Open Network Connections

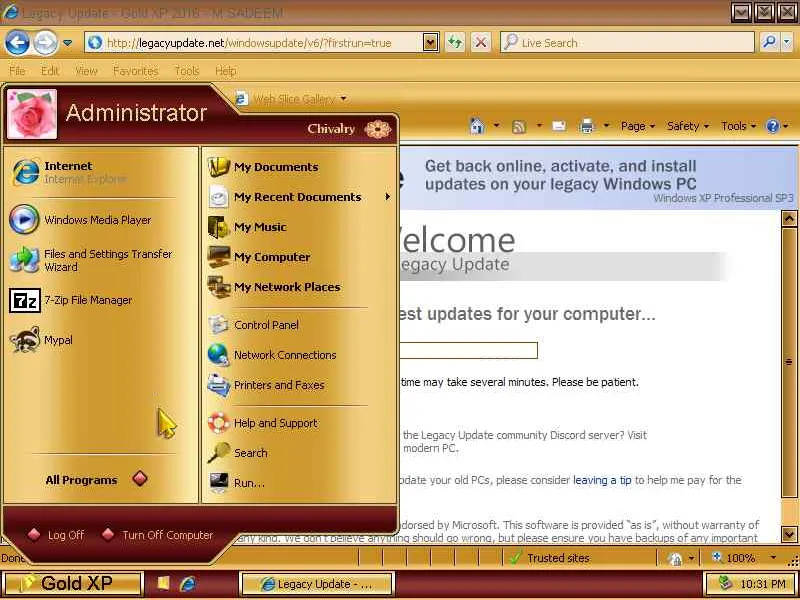pyautogui.click(x=300, y=355)
